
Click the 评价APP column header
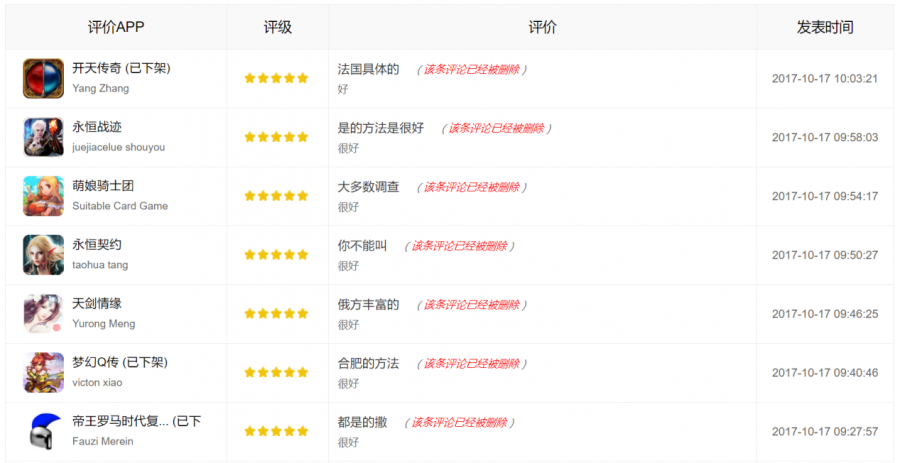tap(116, 28)
